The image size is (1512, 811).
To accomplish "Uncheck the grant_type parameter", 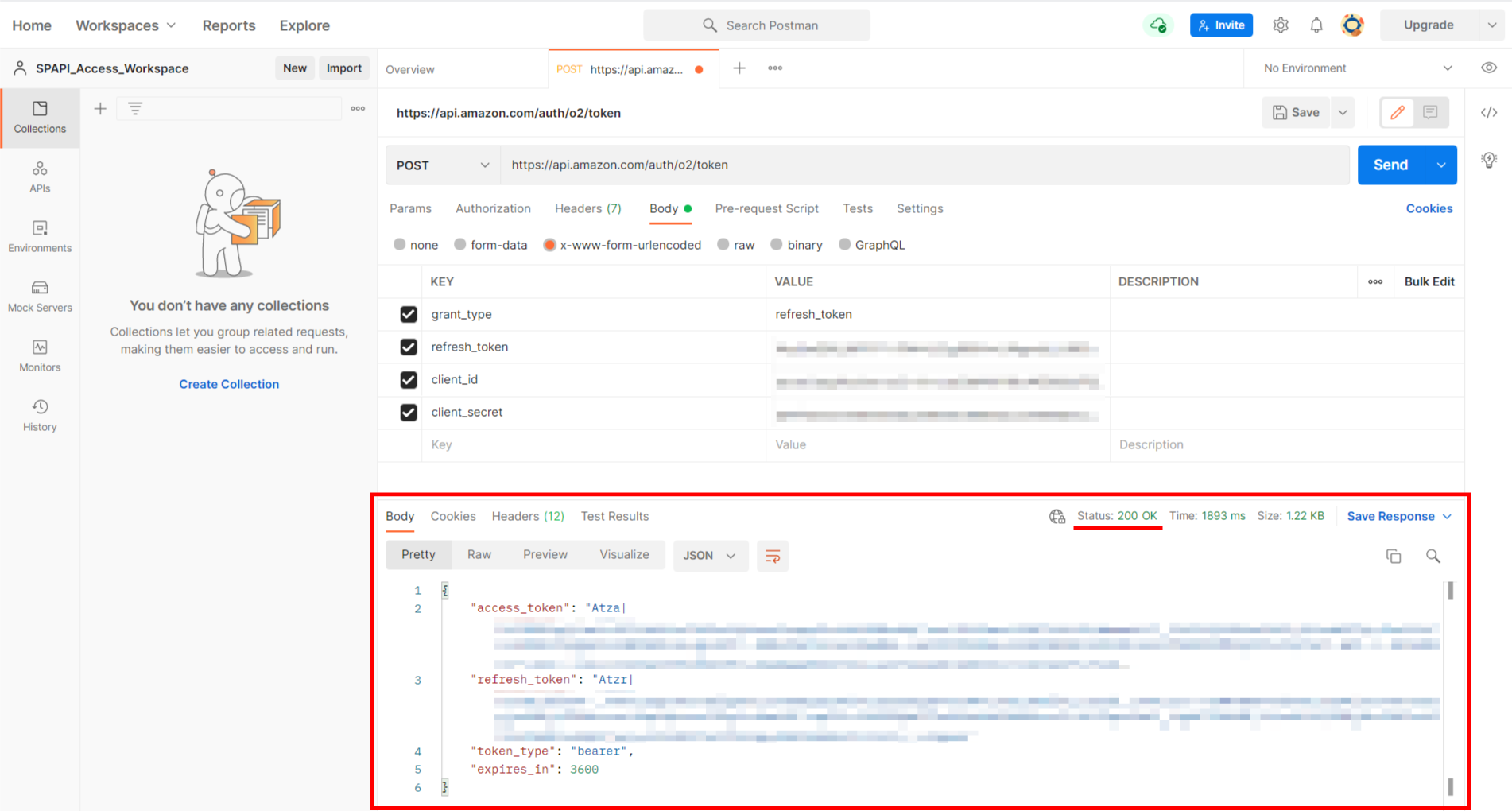I will click(408, 314).
